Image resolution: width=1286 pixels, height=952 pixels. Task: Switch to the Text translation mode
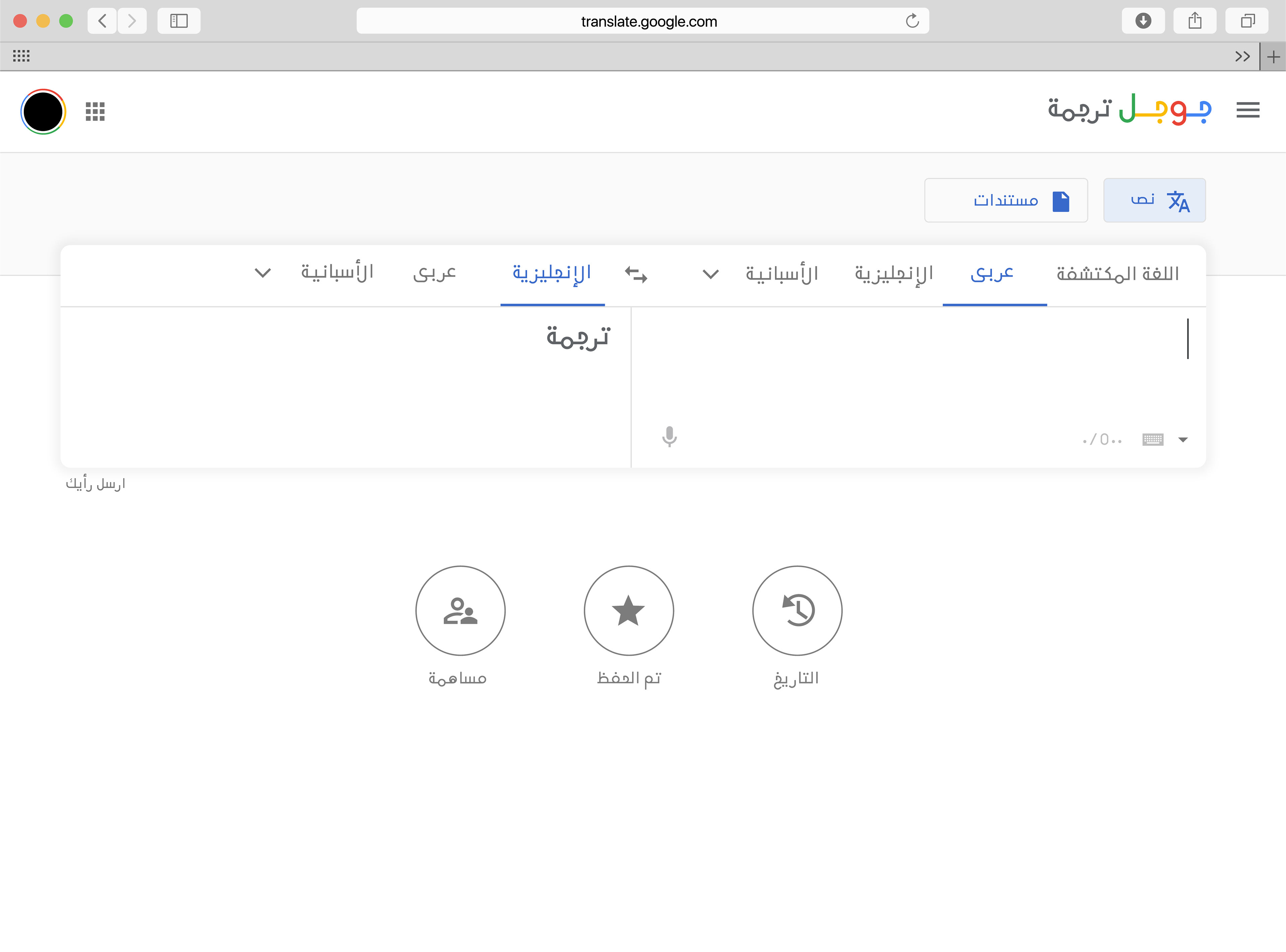(x=1154, y=201)
